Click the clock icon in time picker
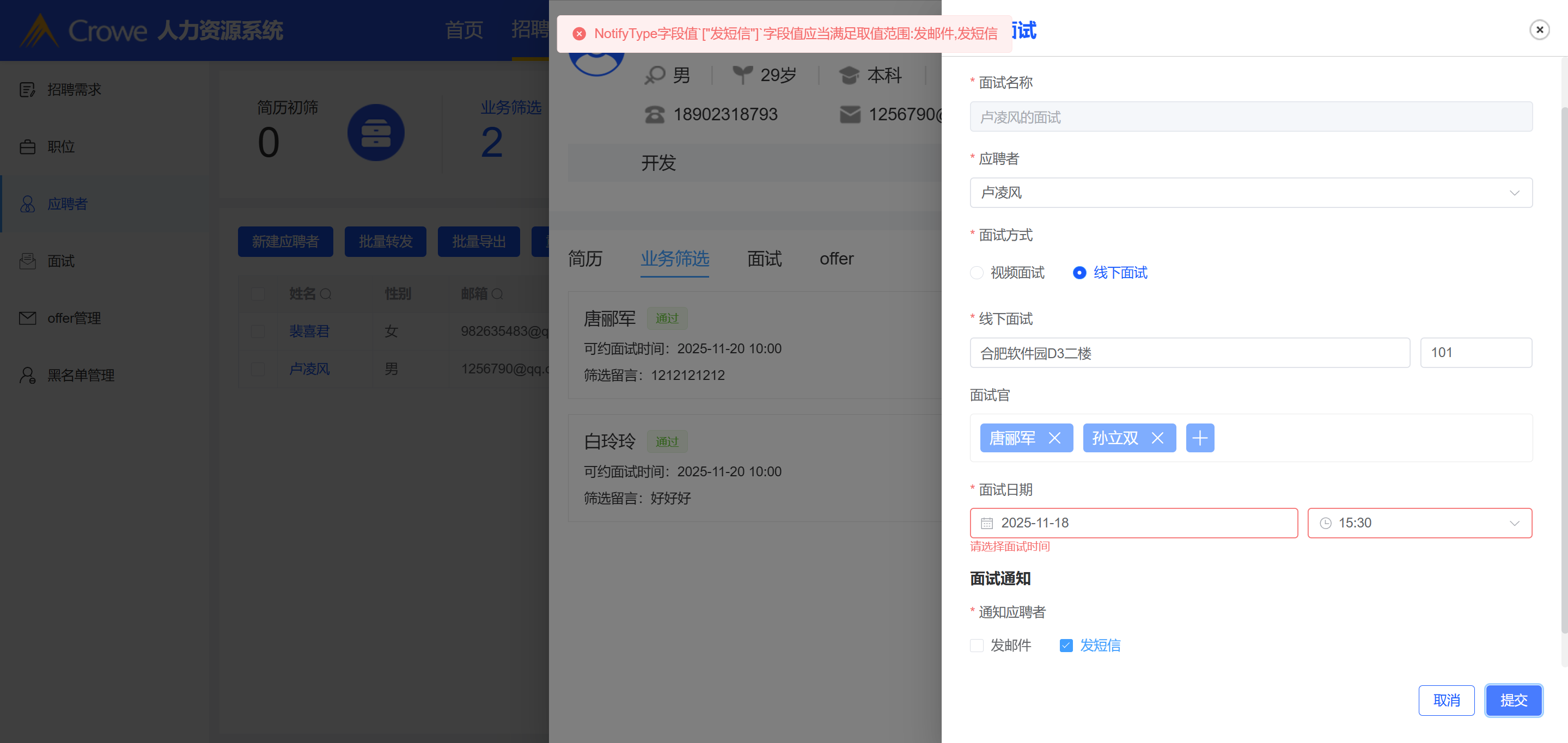This screenshot has height=743, width=1568. tap(1325, 523)
